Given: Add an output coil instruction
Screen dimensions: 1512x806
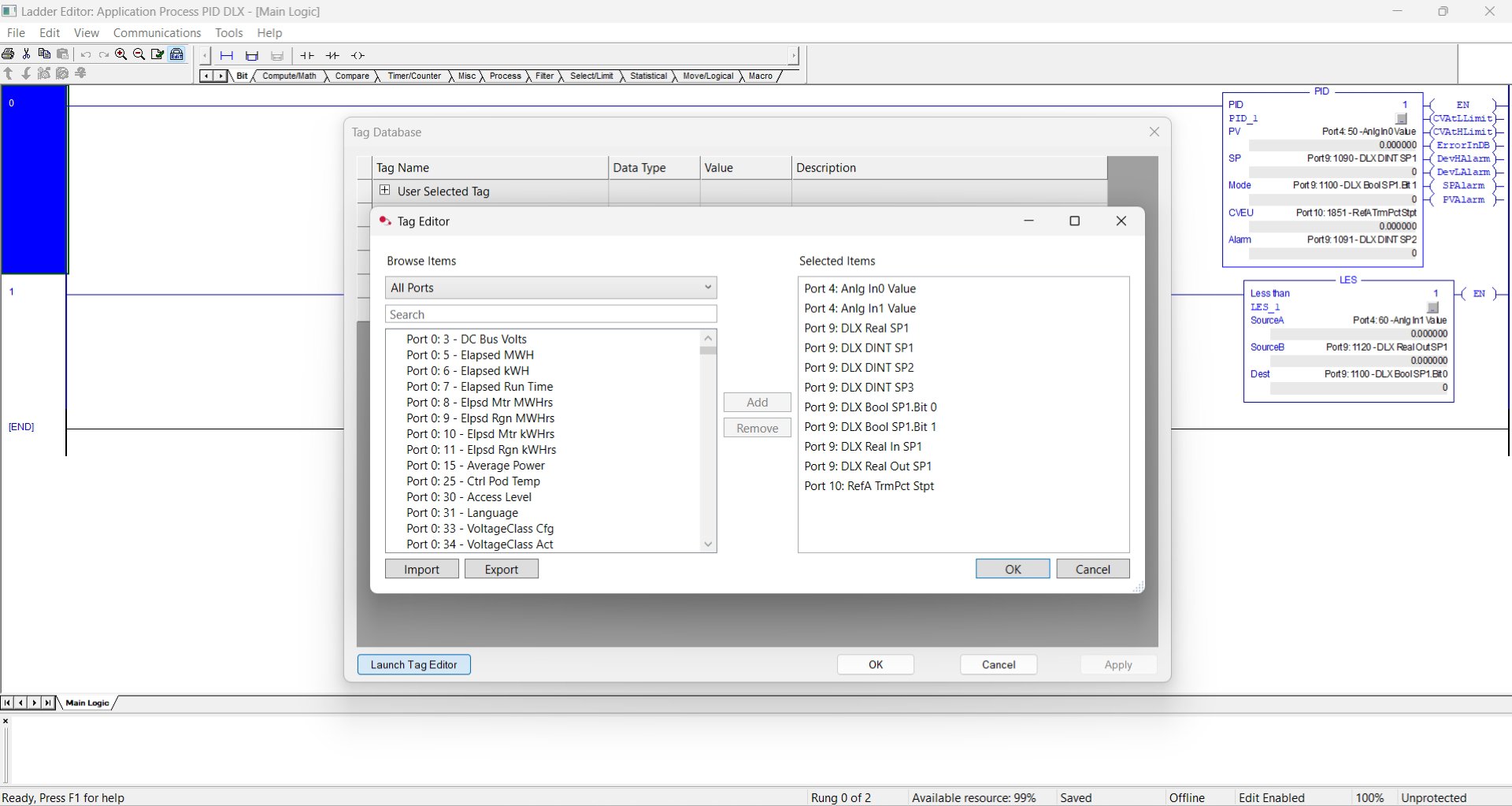Looking at the screenshot, I should (358, 55).
